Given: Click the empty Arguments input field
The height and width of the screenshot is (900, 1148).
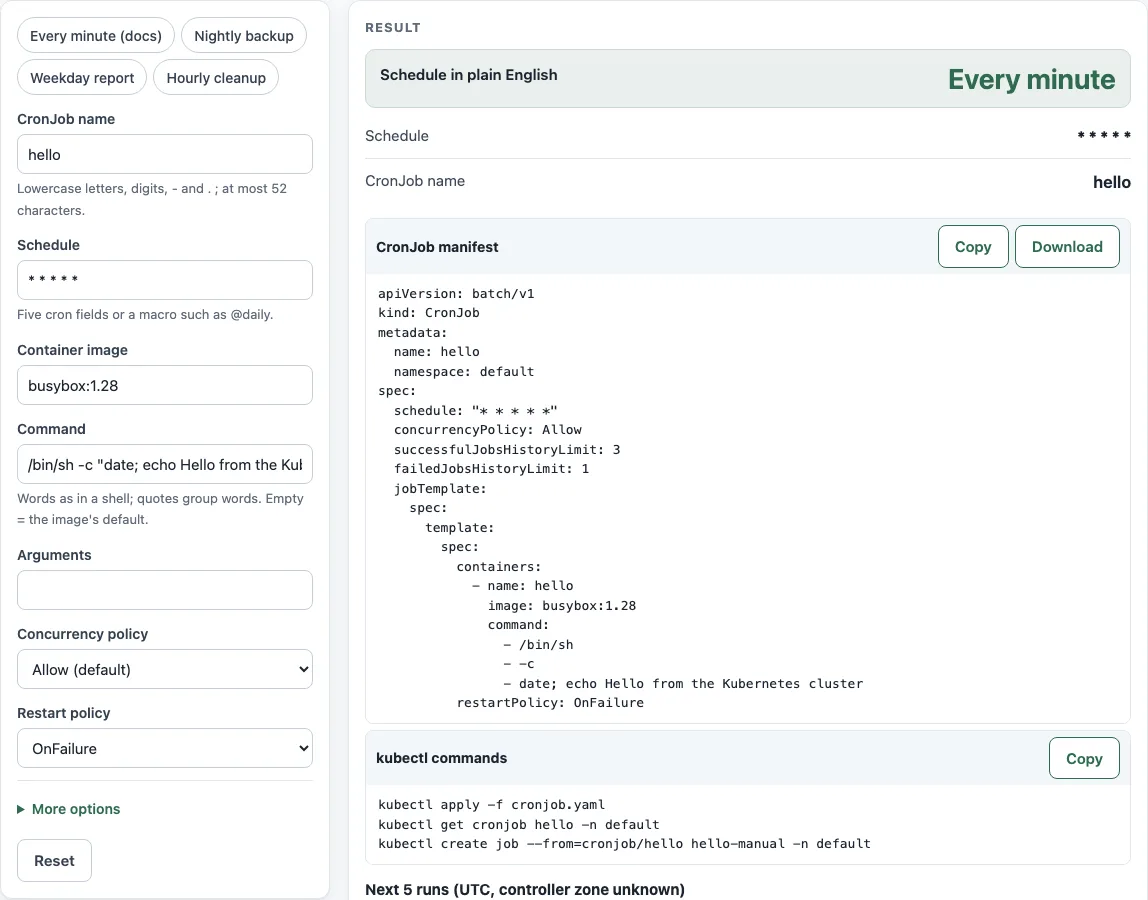Looking at the screenshot, I should (x=165, y=590).
